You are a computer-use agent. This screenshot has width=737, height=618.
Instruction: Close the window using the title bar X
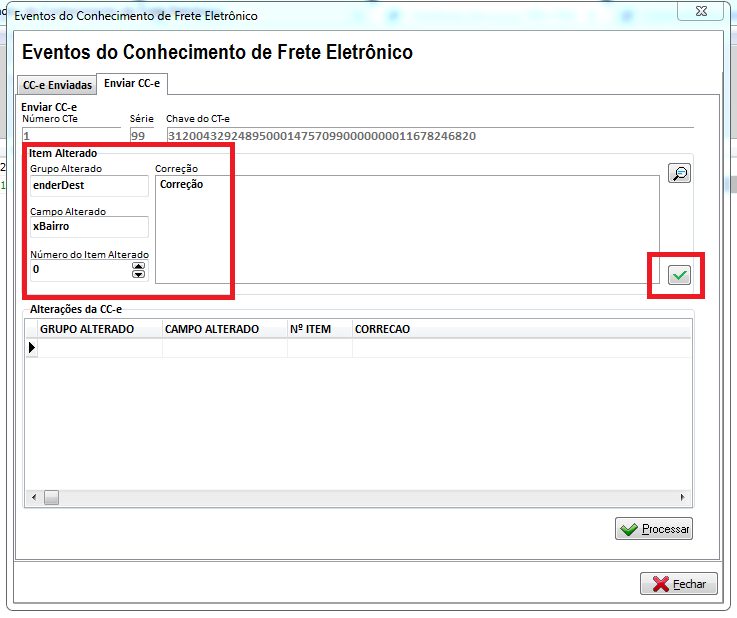coord(698,11)
